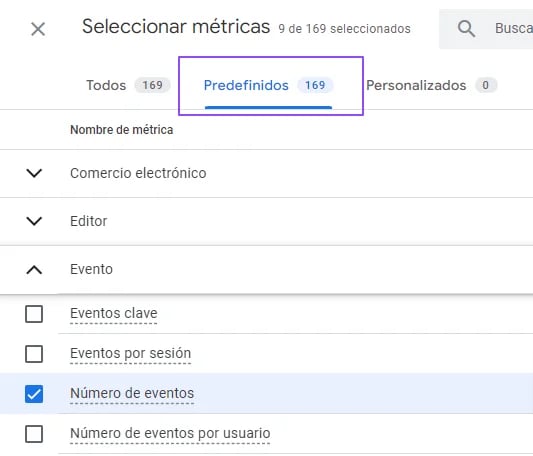Uncheck the Número de eventos checkbox

tap(34, 394)
